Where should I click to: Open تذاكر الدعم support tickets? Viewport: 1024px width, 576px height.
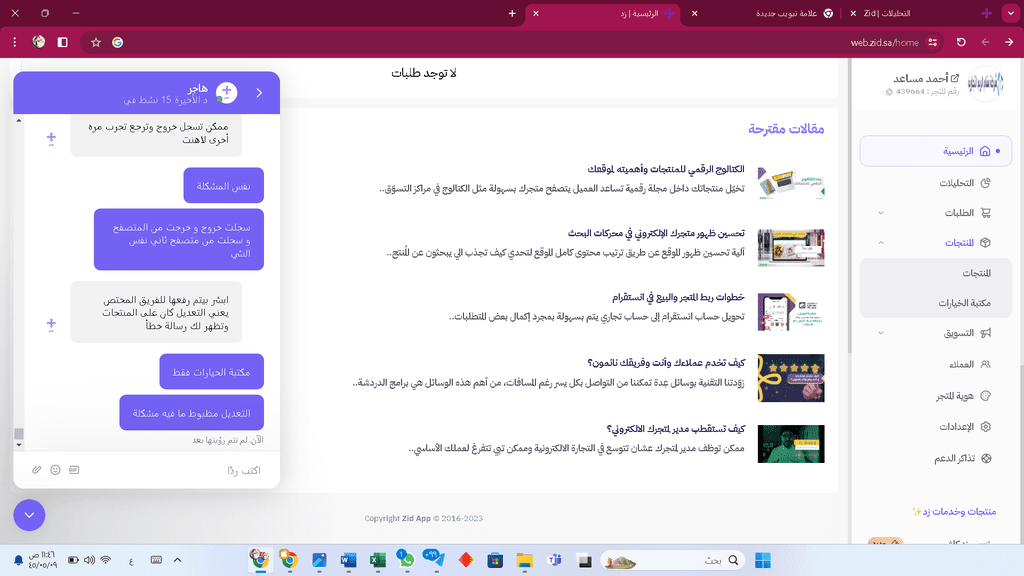pyautogui.click(x=954, y=458)
